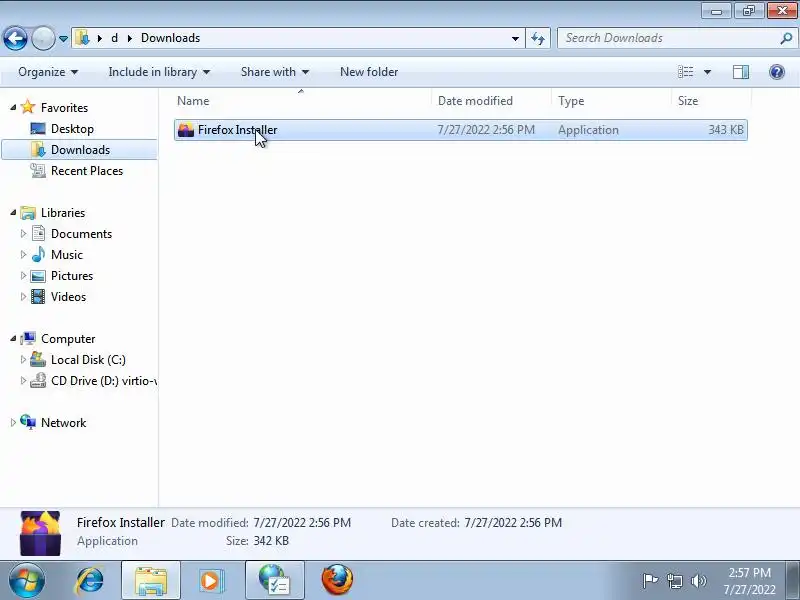
Task: Sort by the Size column header
Action: tap(711, 101)
